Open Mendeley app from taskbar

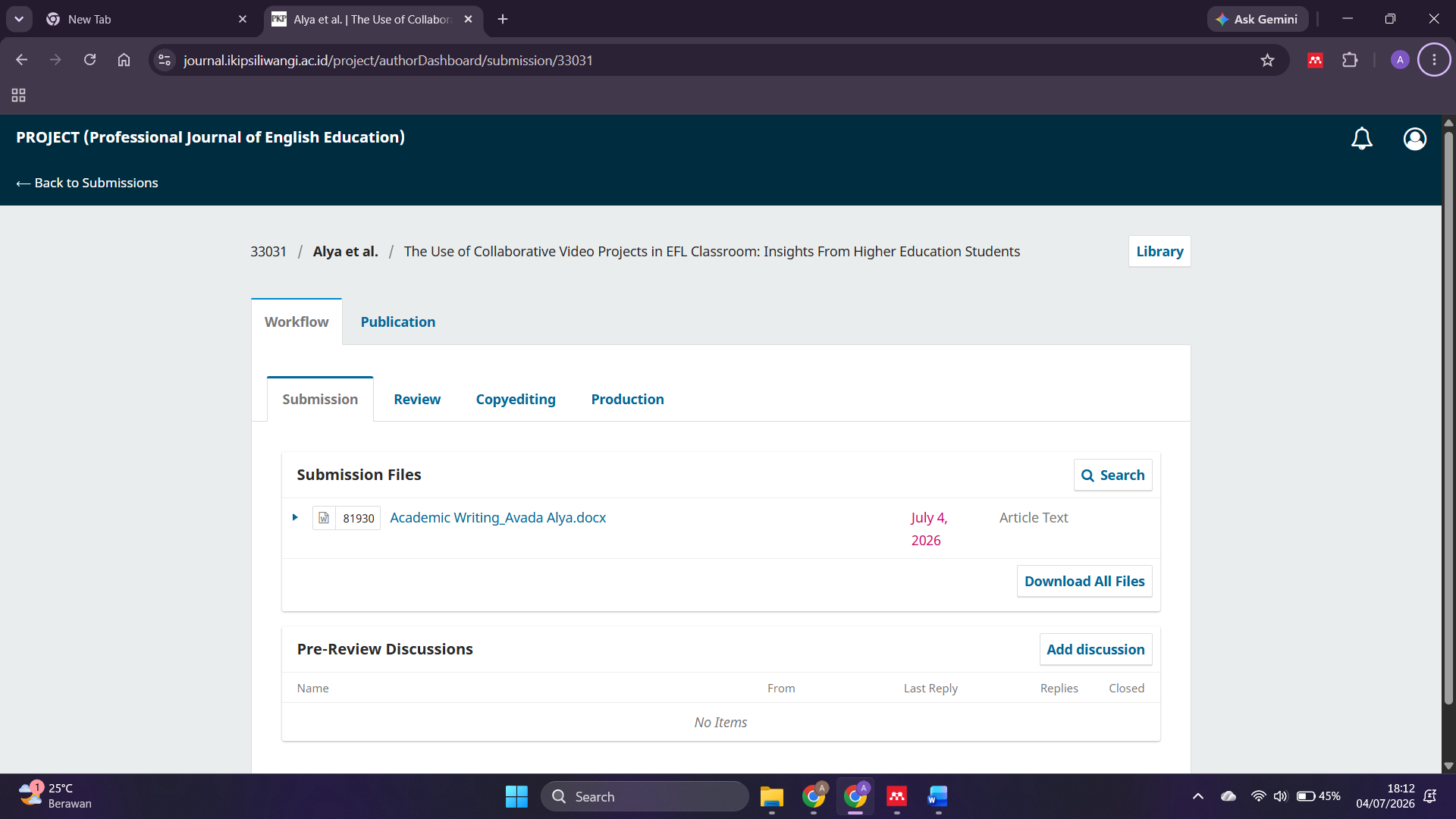(x=897, y=796)
